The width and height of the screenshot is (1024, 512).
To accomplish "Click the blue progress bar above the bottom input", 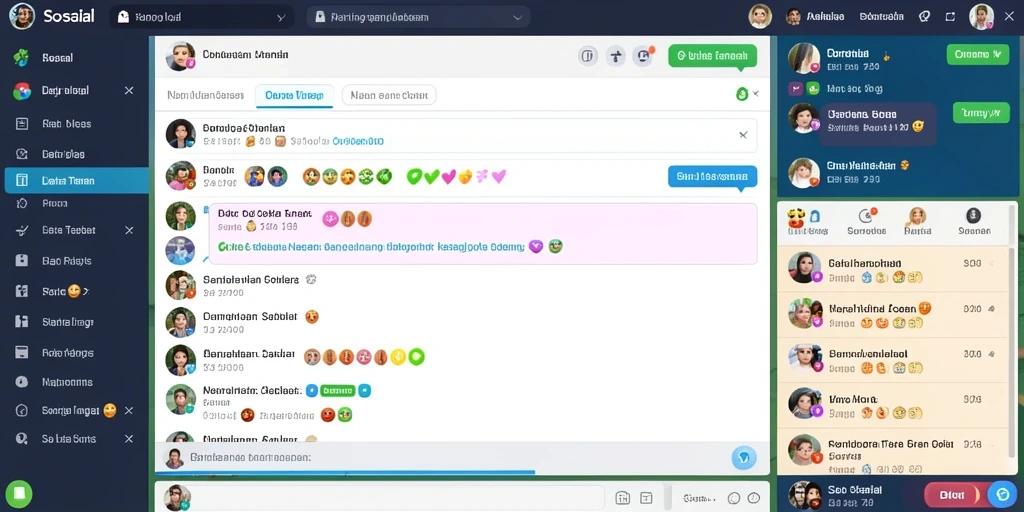I will (x=345, y=472).
